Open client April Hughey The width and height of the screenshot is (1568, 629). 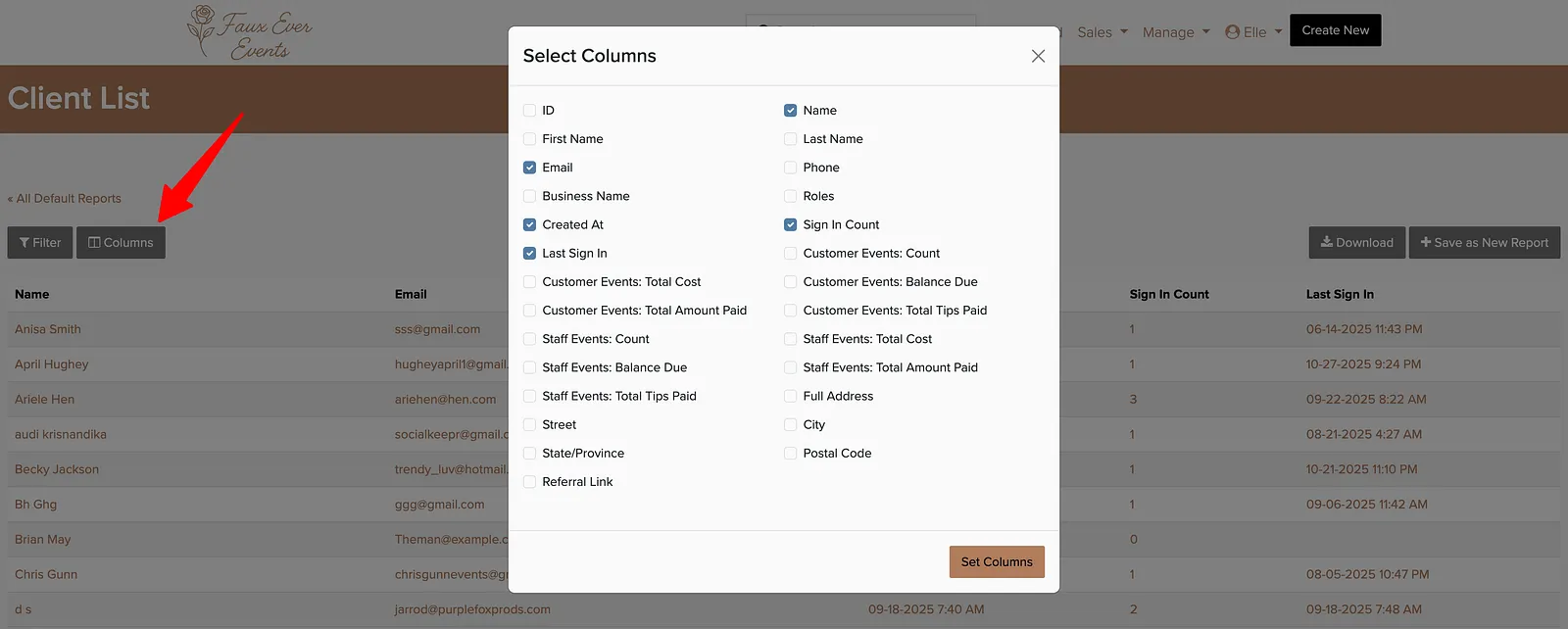[x=51, y=364]
